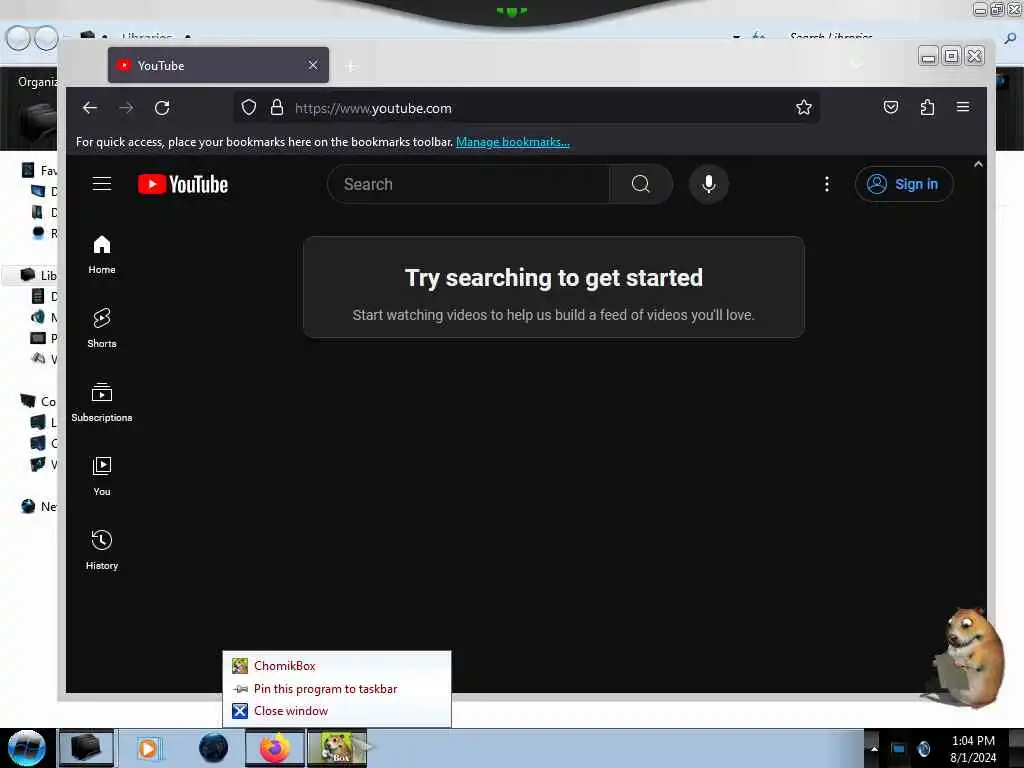The height and width of the screenshot is (768, 1024).
Task: Open the You section in the sidebar
Action: click(x=102, y=477)
